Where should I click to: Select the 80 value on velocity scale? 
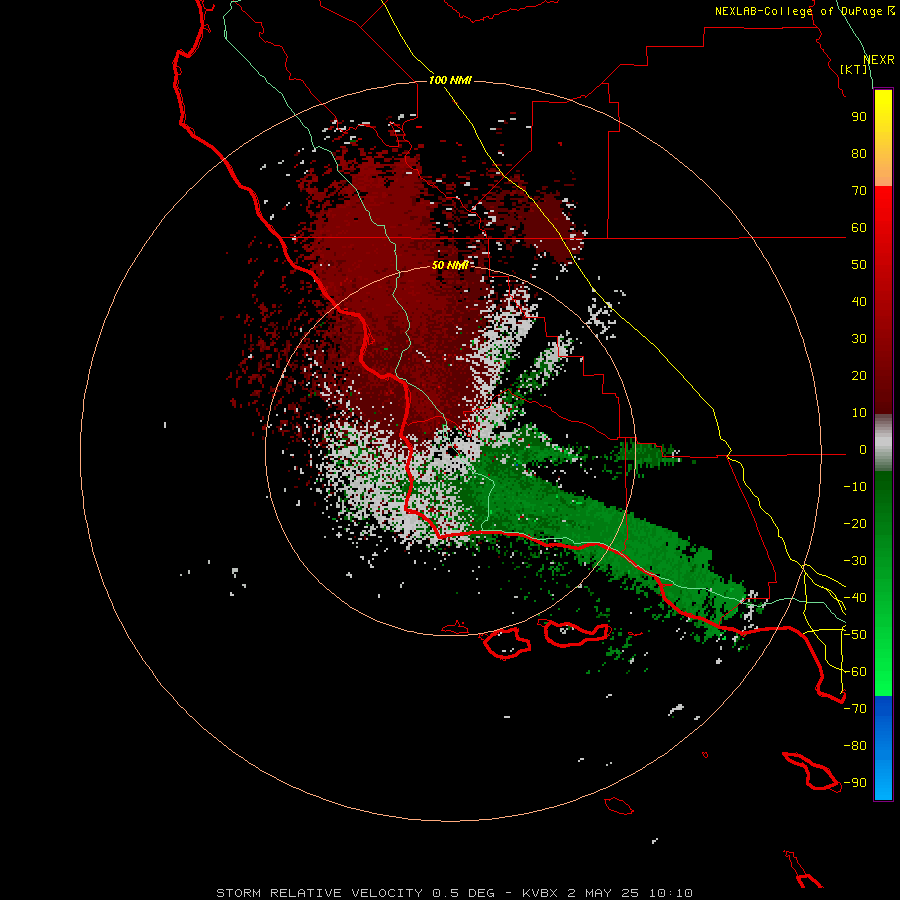pos(859,154)
